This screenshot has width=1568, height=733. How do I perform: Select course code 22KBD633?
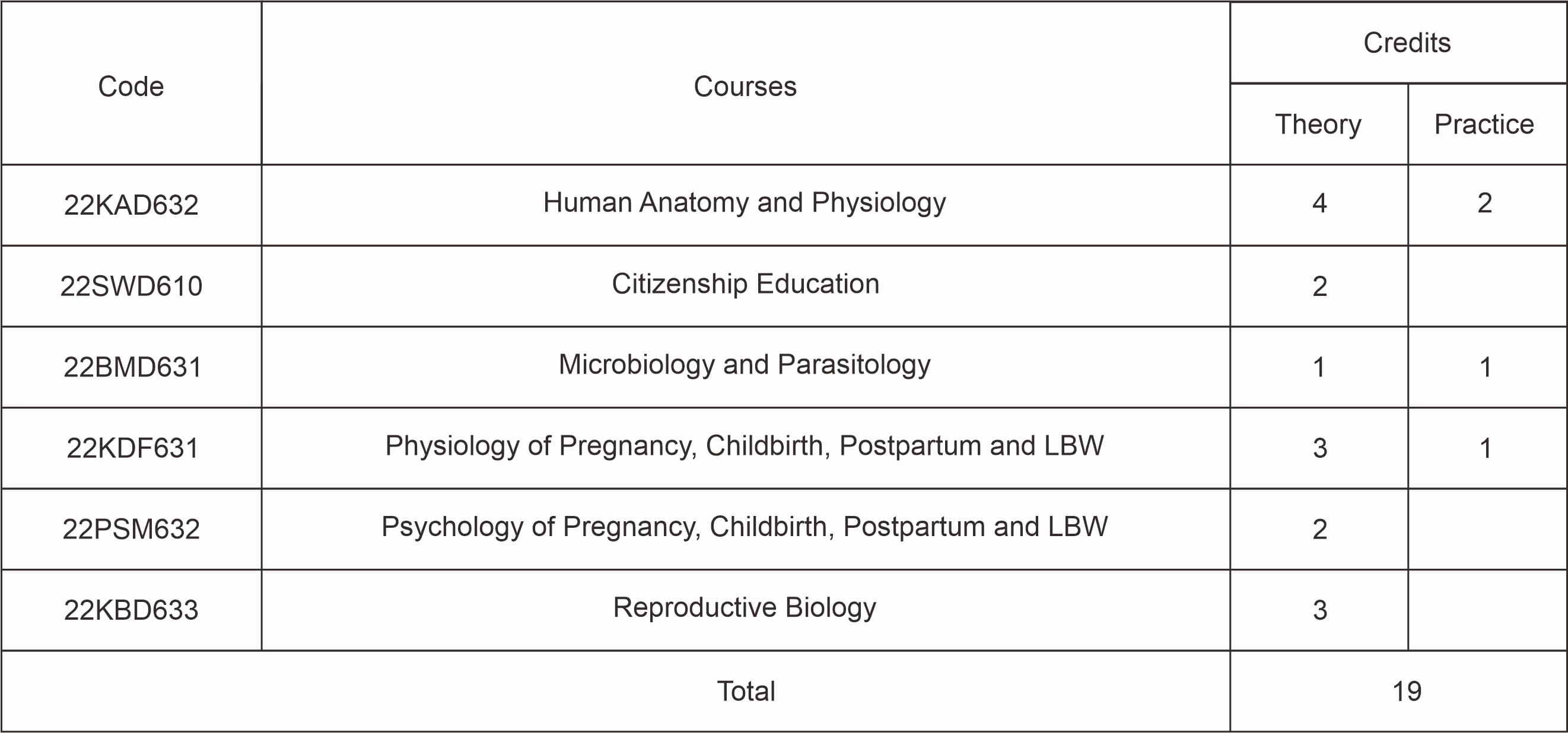tap(131, 610)
